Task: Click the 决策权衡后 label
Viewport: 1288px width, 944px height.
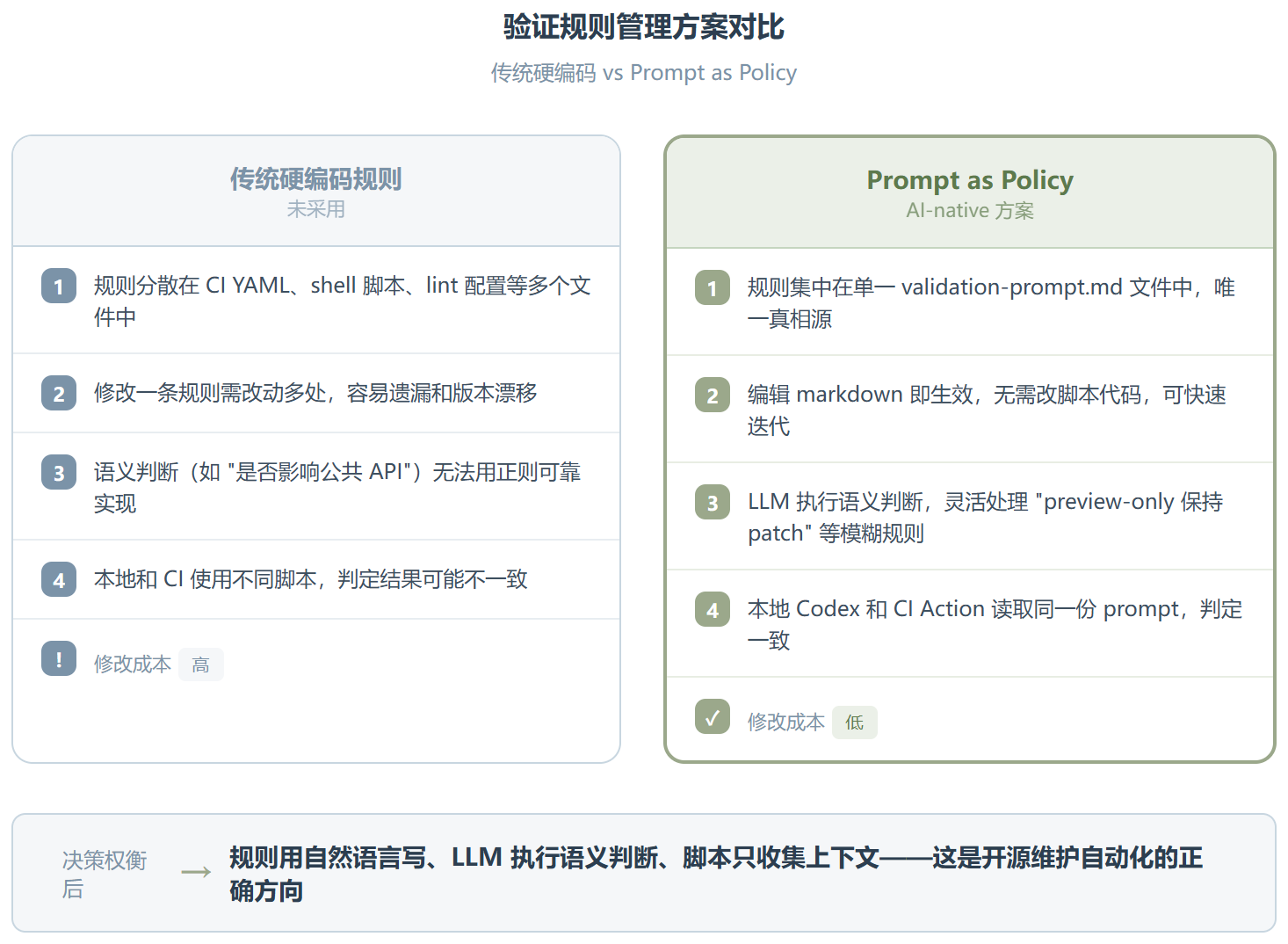Action: (105, 874)
